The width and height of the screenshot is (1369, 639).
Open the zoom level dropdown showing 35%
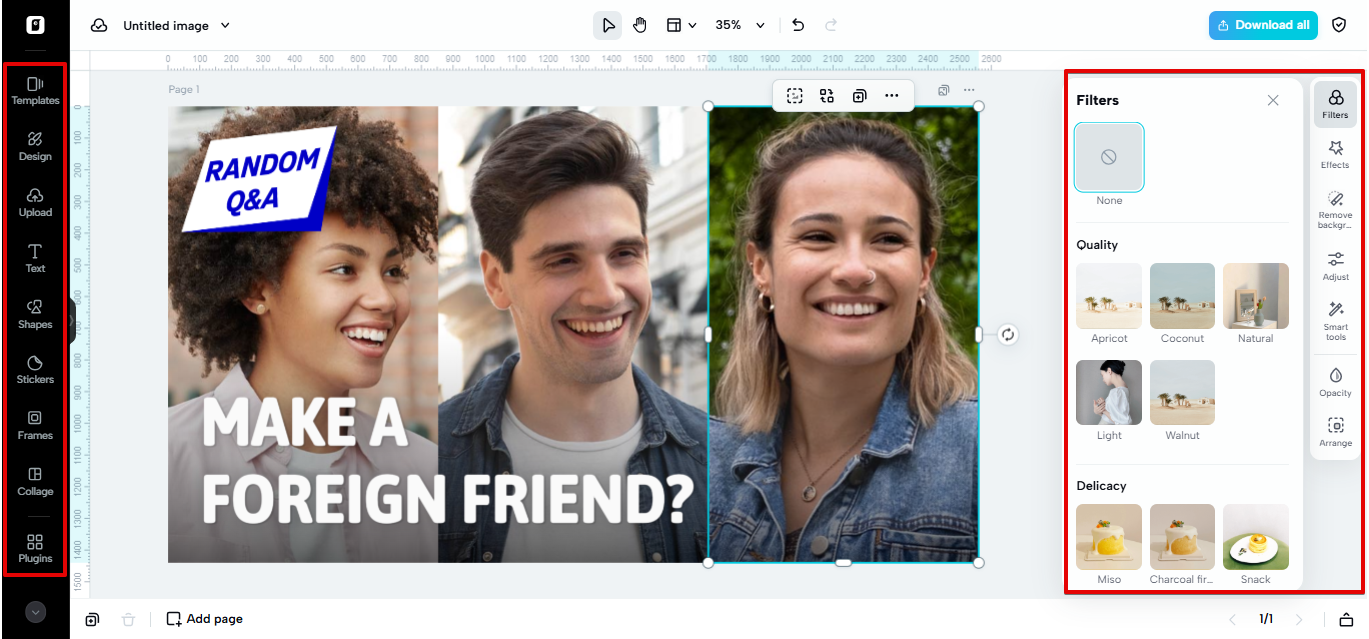pos(739,25)
